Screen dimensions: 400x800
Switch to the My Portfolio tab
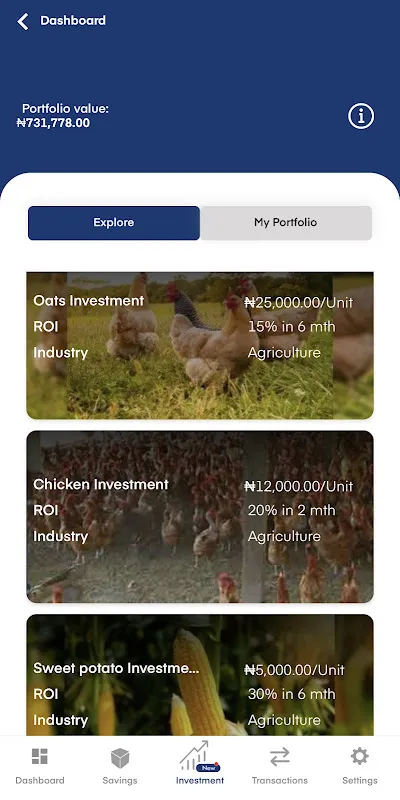click(286, 222)
